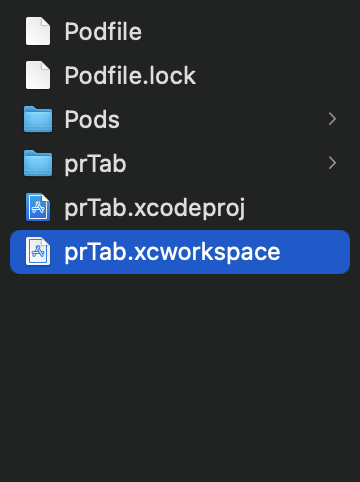Select the prTab folder name
Screen dimensions: 360x482
coord(95,164)
